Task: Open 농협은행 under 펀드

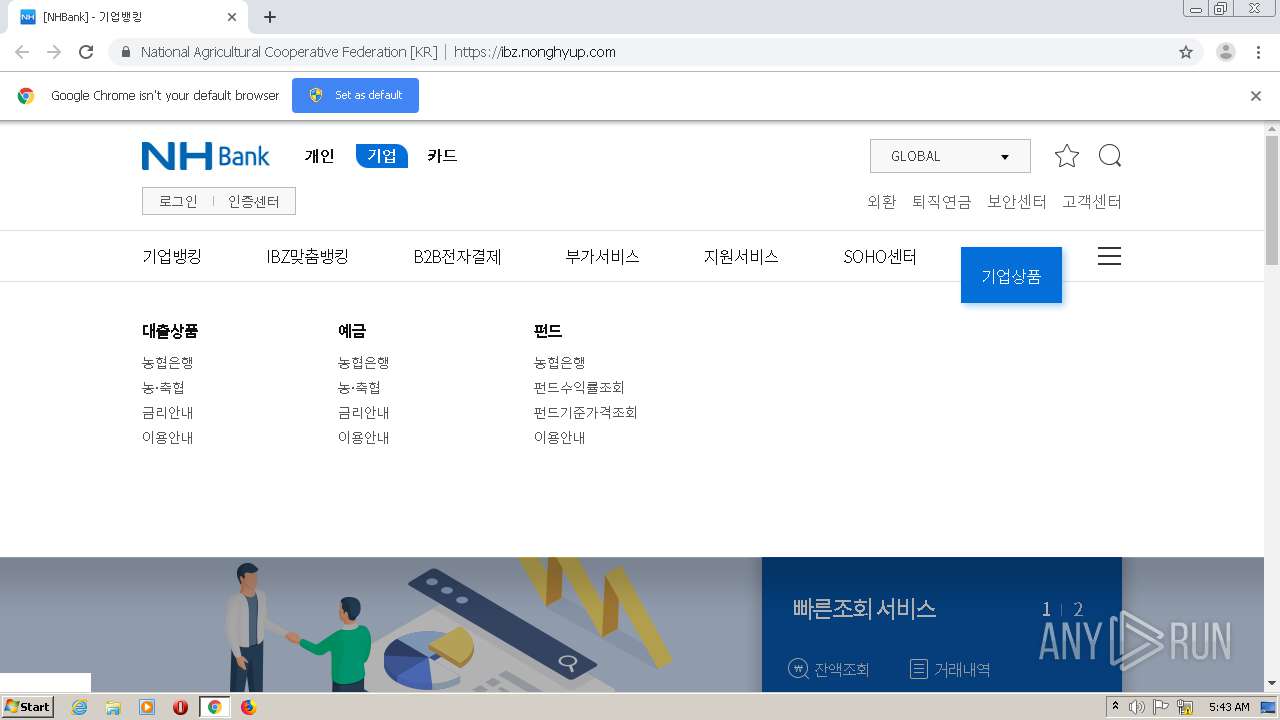Action: (560, 362)
